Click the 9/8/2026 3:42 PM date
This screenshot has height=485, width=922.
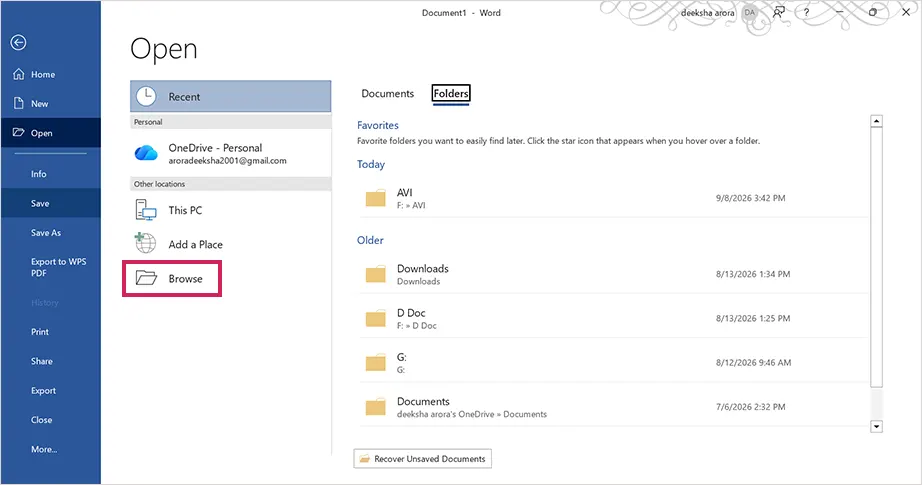[750, 198]
